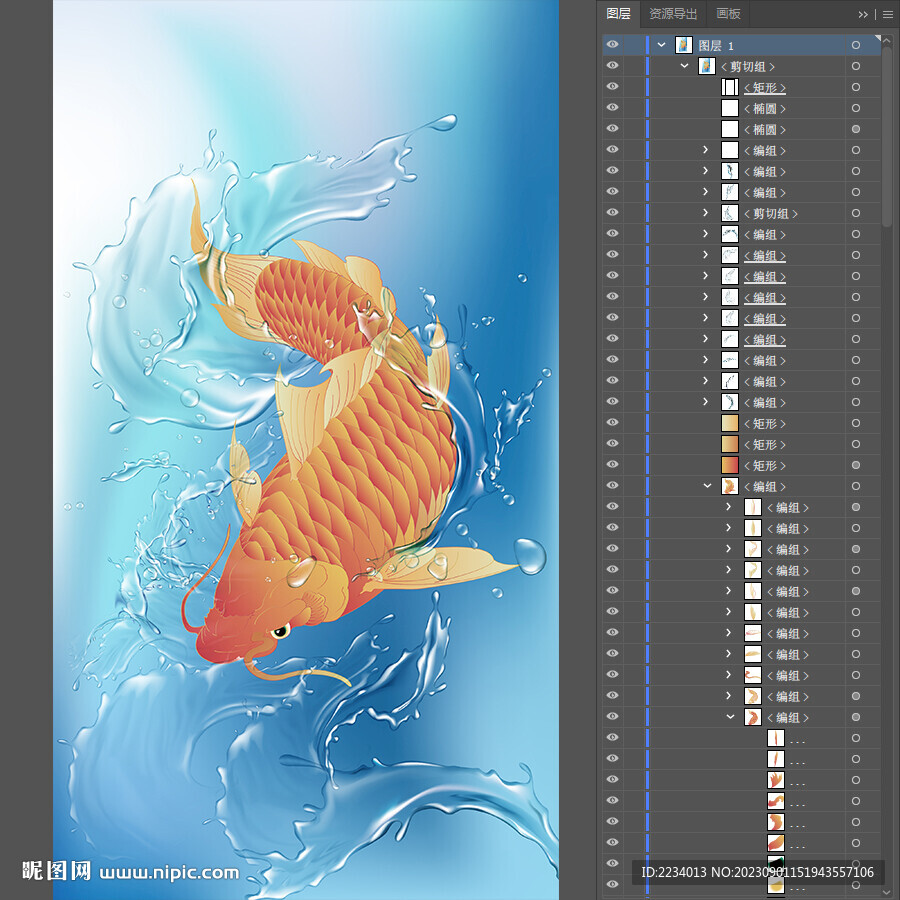
Task: Click lightest cream gradient 矩形 thumbnail
Action: [x=730, y=423]
